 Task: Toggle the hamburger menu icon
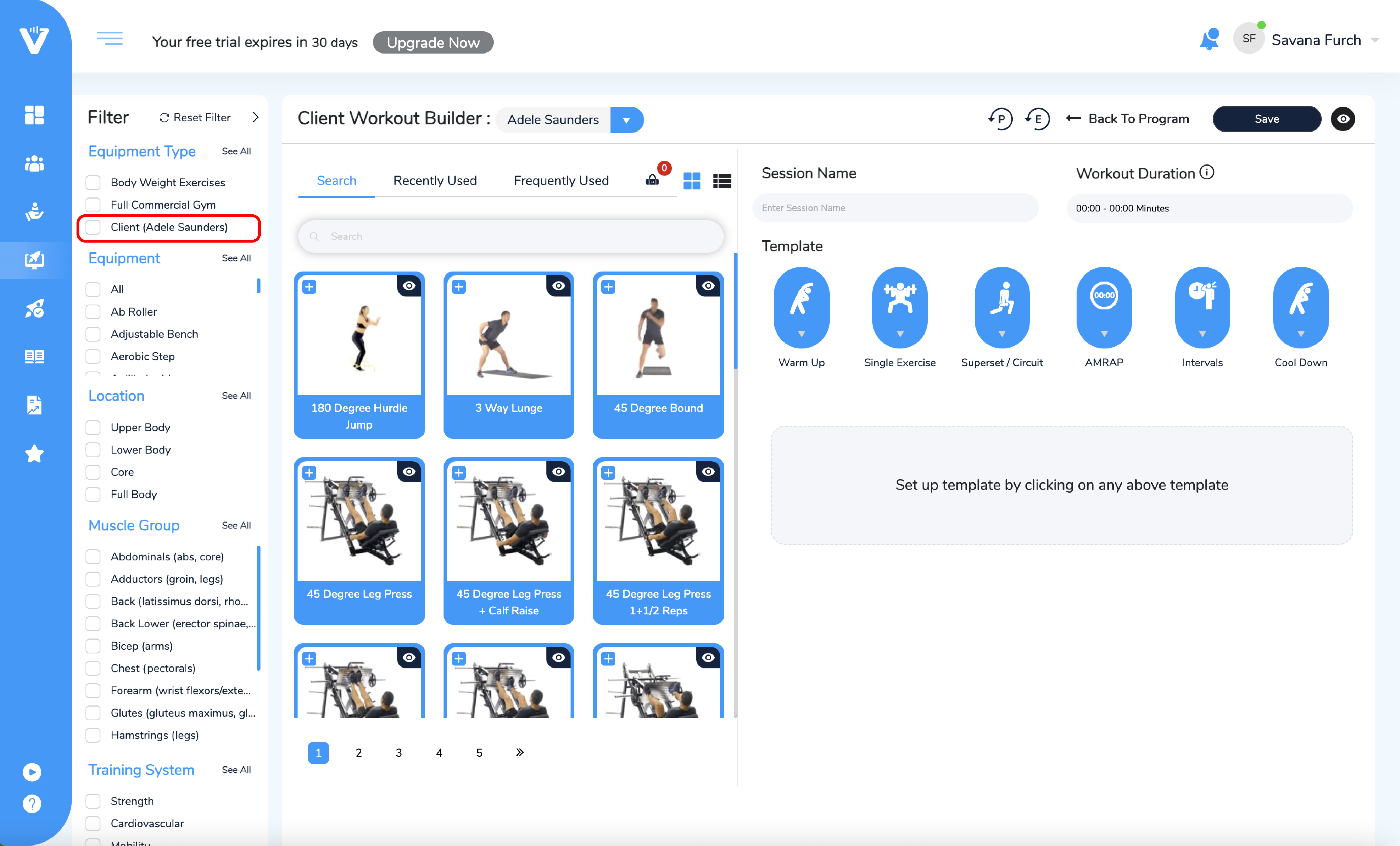click(x=110, y=39)
